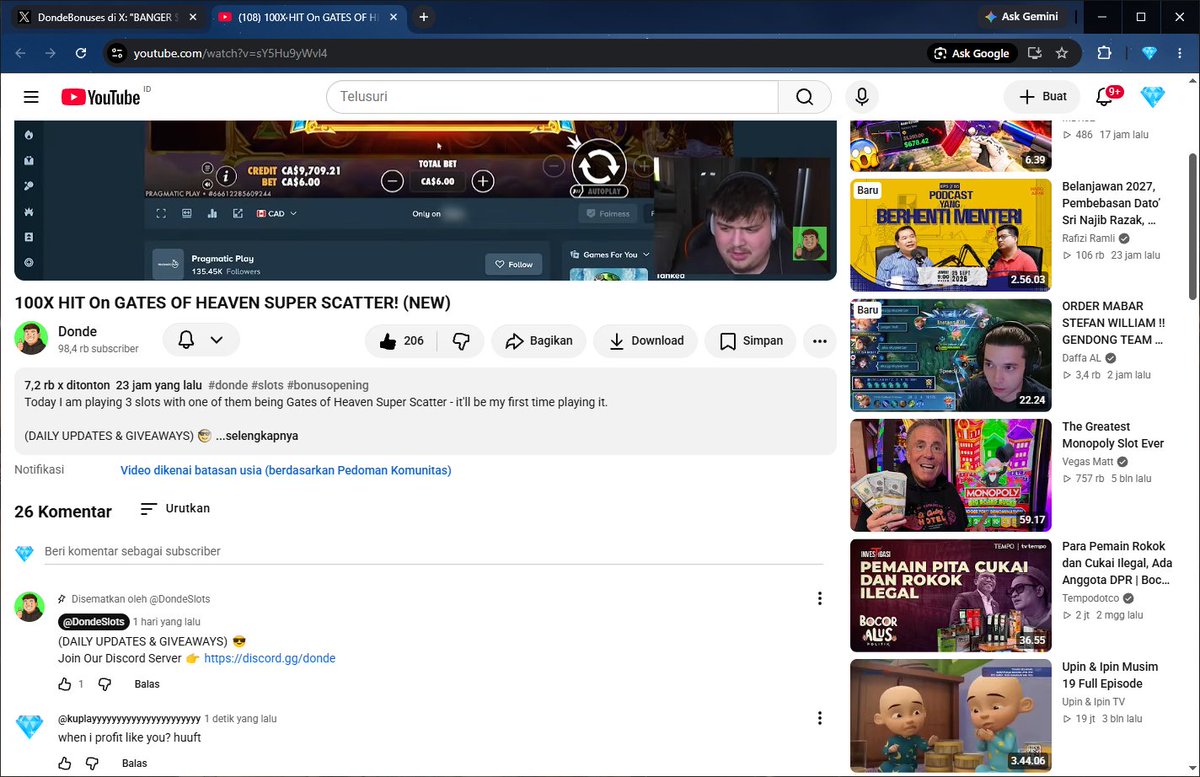Screen dimensions: 1200x777
Task: Reply to kuplay comment with Balas
Action: pos(135,763)
